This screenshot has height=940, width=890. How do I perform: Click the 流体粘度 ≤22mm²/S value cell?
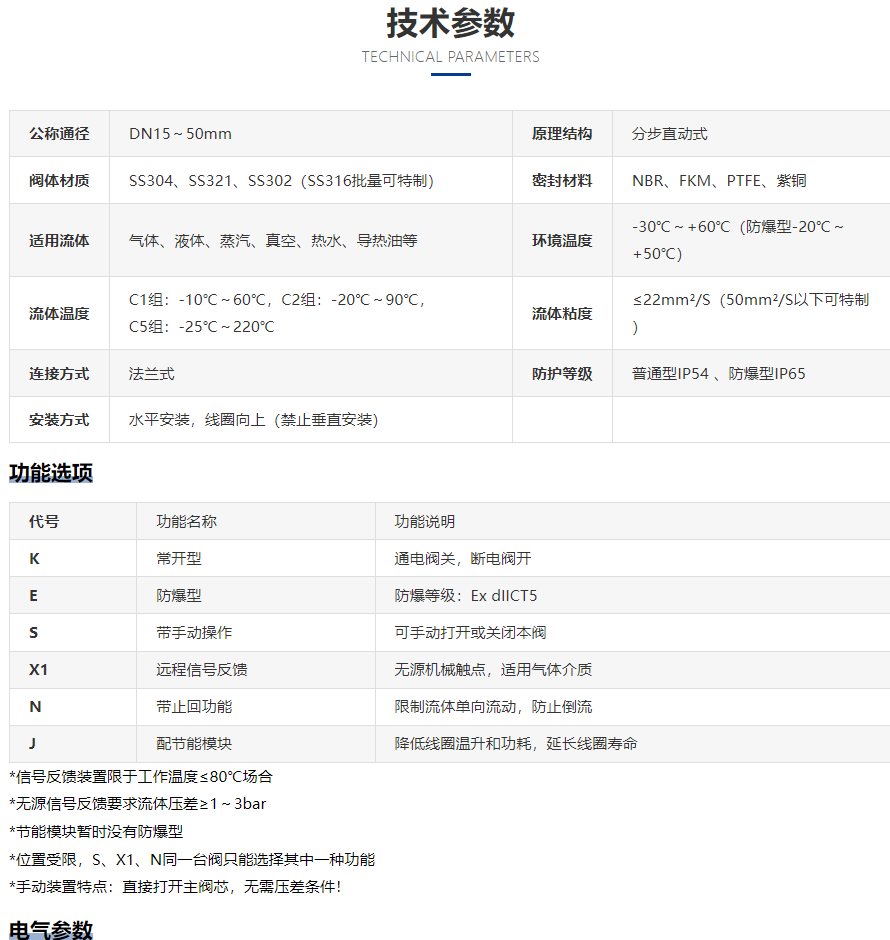(x=750, y=313)
